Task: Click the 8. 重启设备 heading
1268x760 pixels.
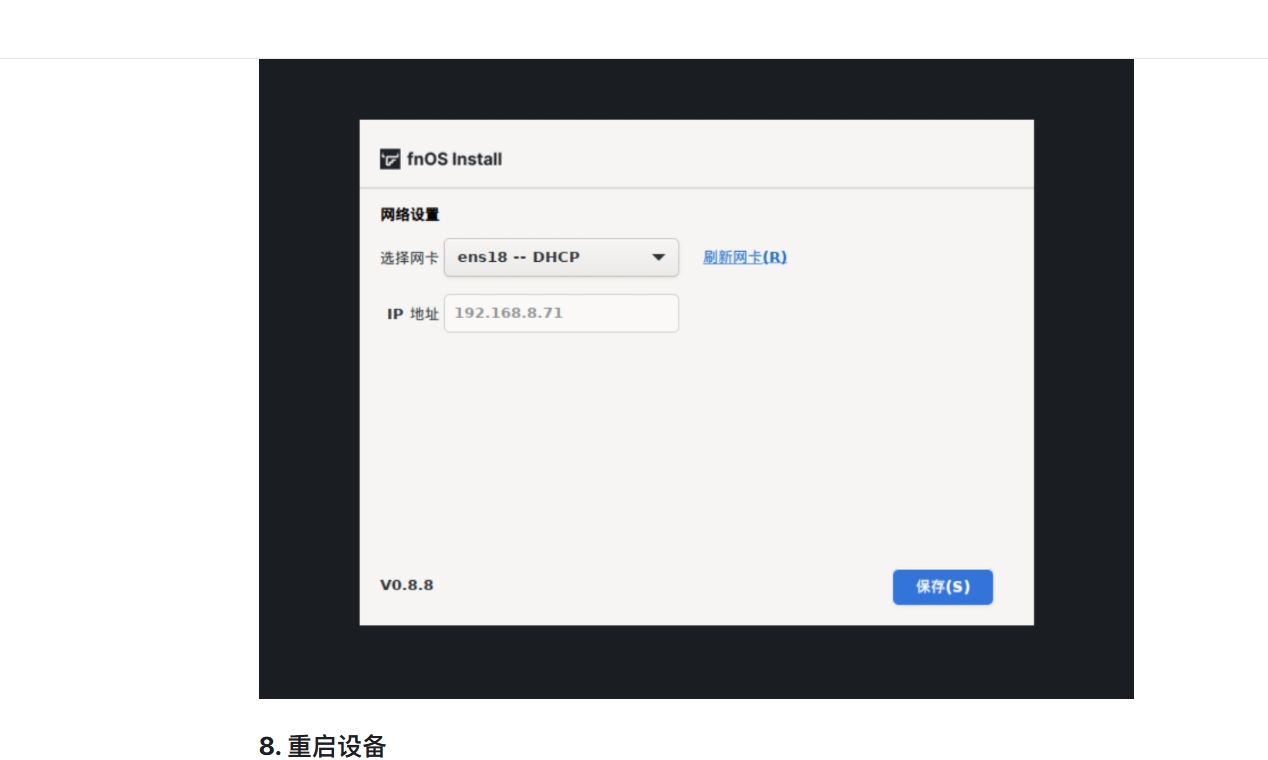Action: (x=322, y=746)
